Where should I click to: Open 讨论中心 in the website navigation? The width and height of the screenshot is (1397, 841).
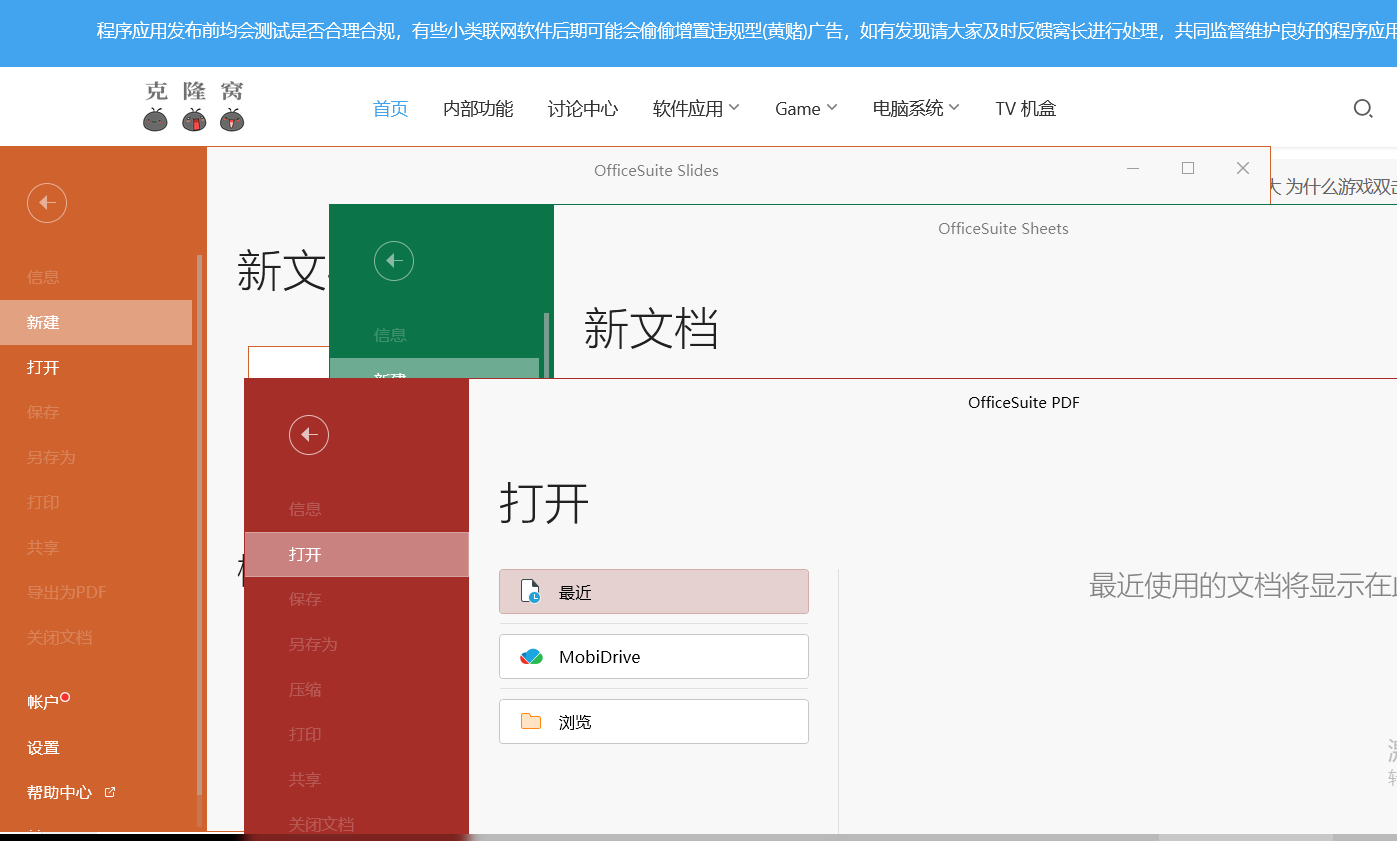pos(583,108)
